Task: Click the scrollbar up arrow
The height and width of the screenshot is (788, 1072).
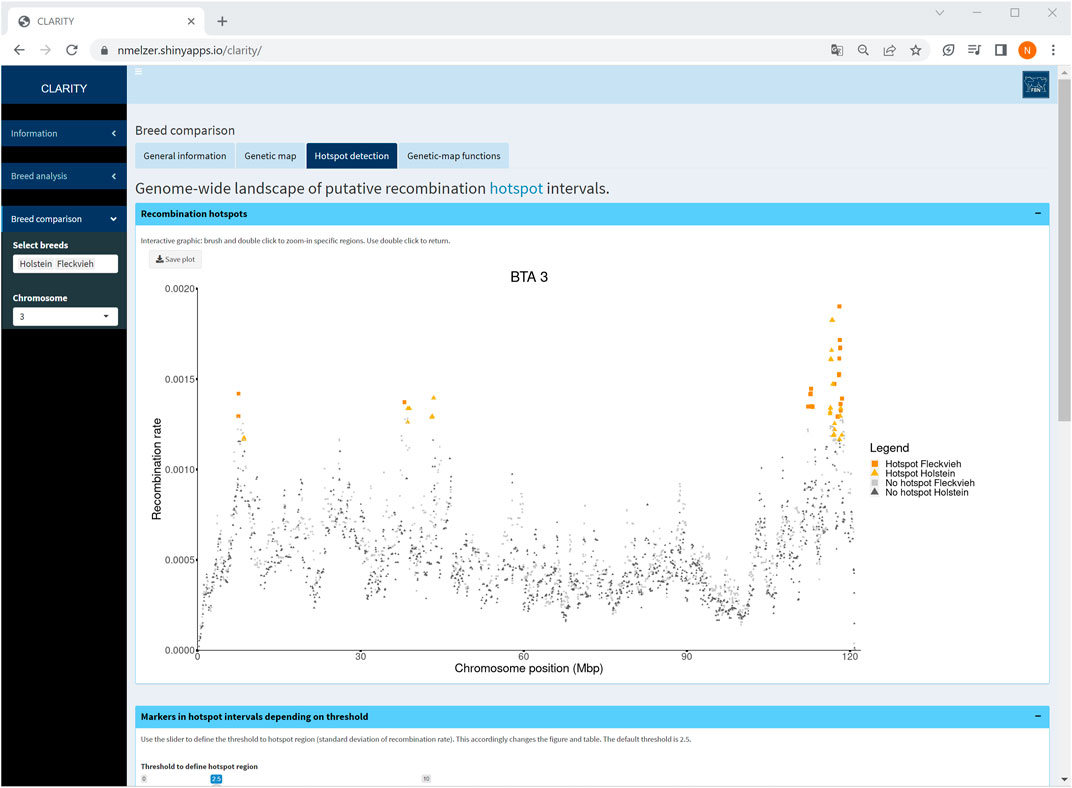Action: pyautogui.click(x=1064, y=71)
